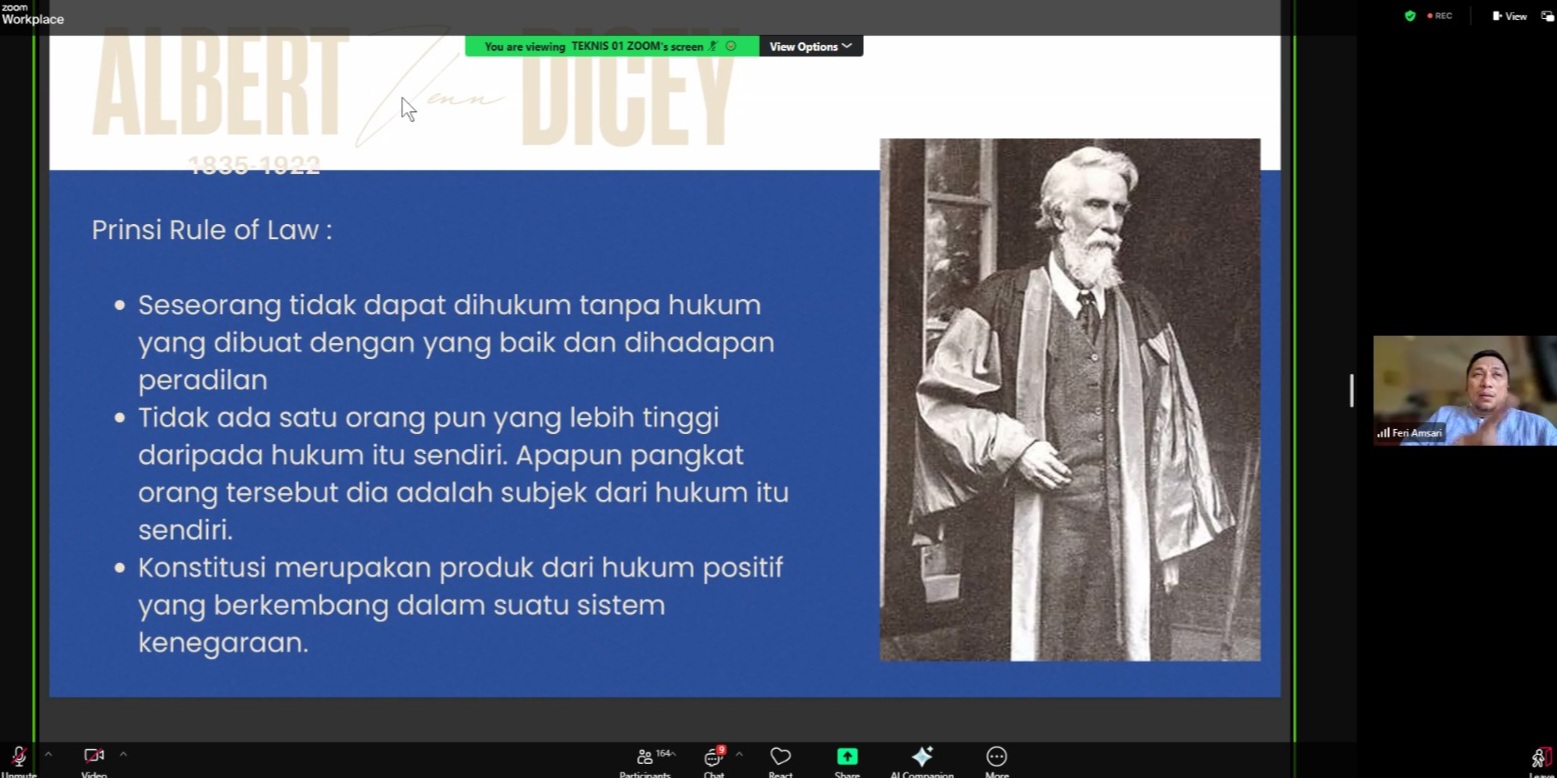
Task: Click the REC recording indicator
Action: coord(1439,16)
